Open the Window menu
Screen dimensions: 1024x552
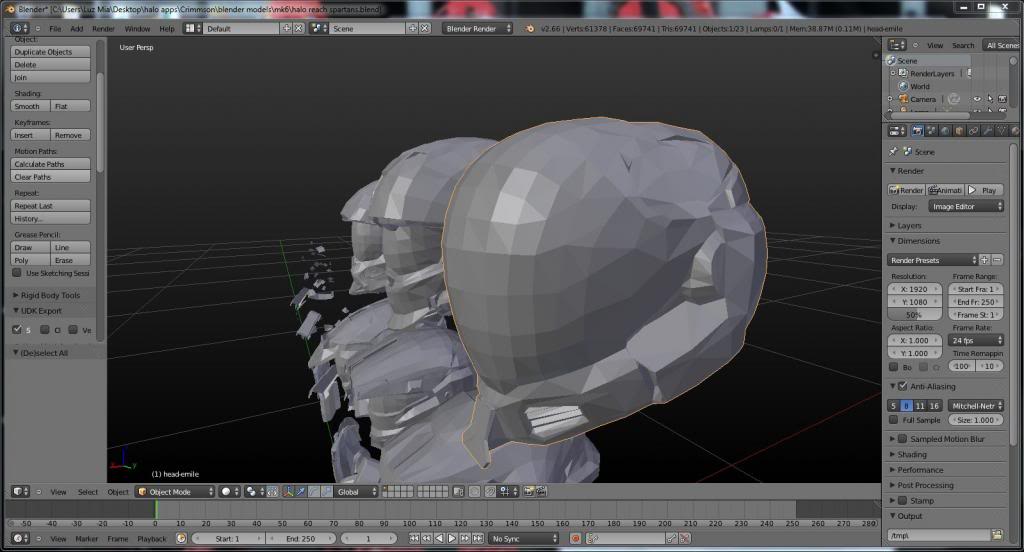137,29
